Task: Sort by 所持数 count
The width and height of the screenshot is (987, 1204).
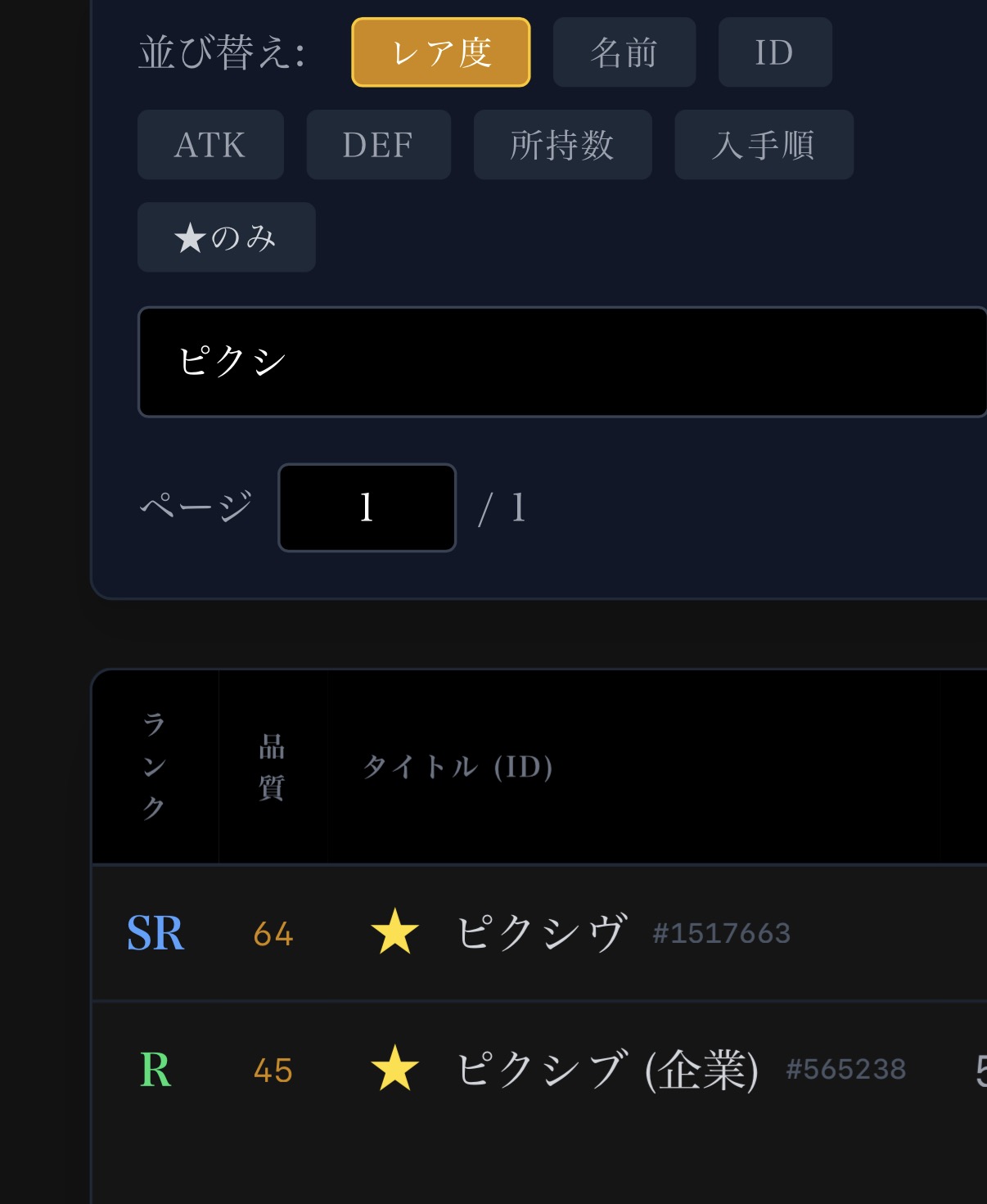Action: click(562, 145)
